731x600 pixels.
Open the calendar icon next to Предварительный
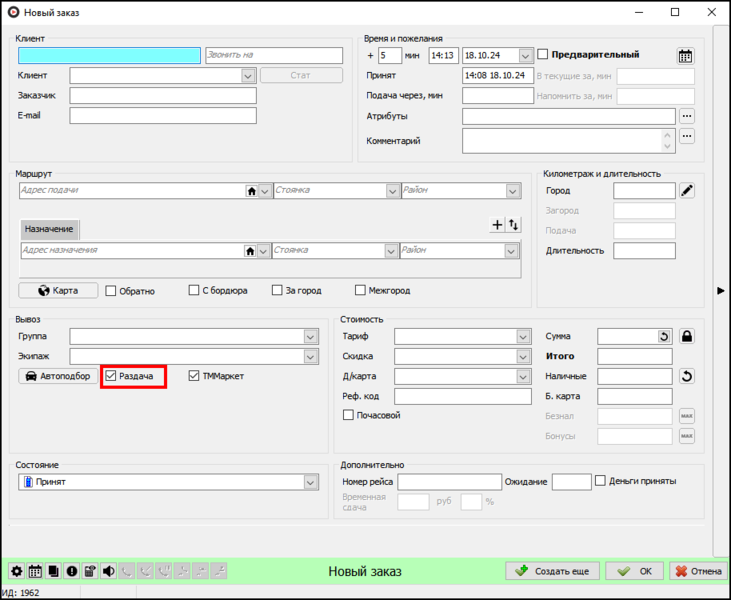click(685, 56)
